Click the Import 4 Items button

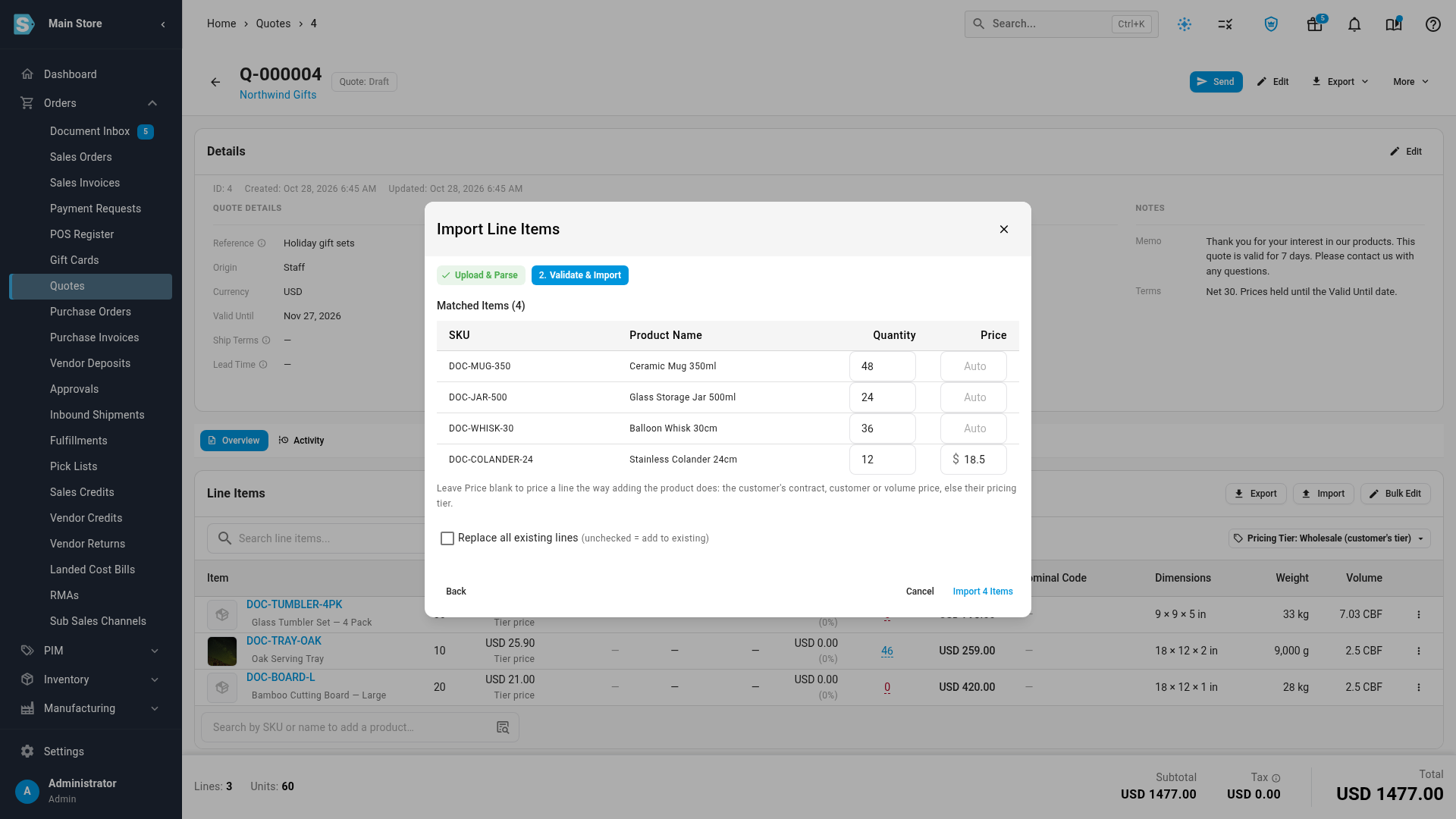(x=983, y=591)
